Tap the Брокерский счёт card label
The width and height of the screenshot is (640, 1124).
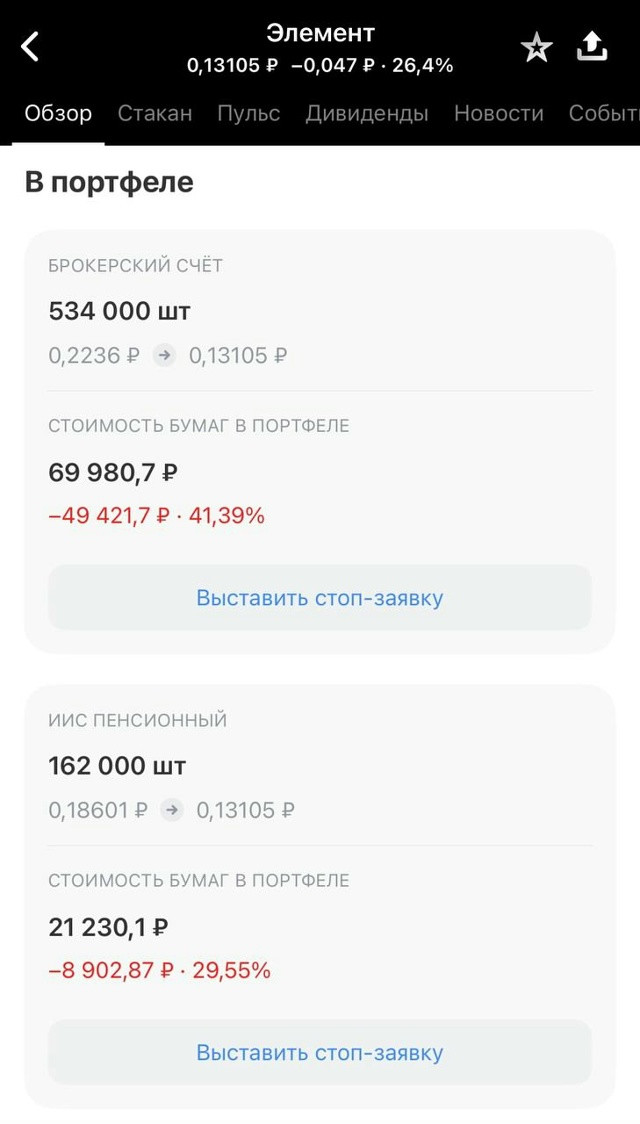(x=136, y=266)
